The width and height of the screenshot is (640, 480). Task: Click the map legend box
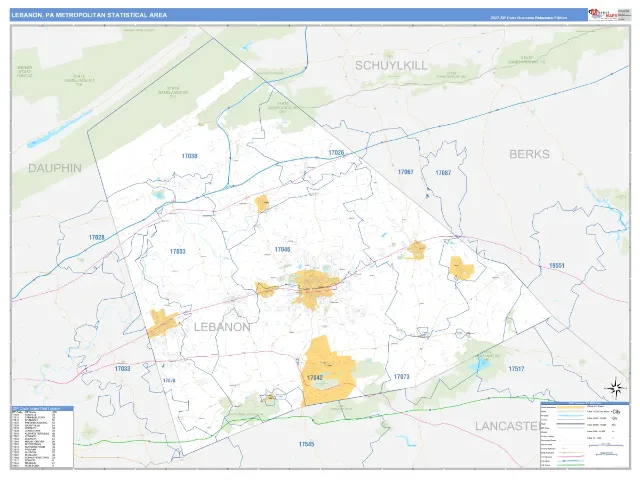click(x=585, y=434)
